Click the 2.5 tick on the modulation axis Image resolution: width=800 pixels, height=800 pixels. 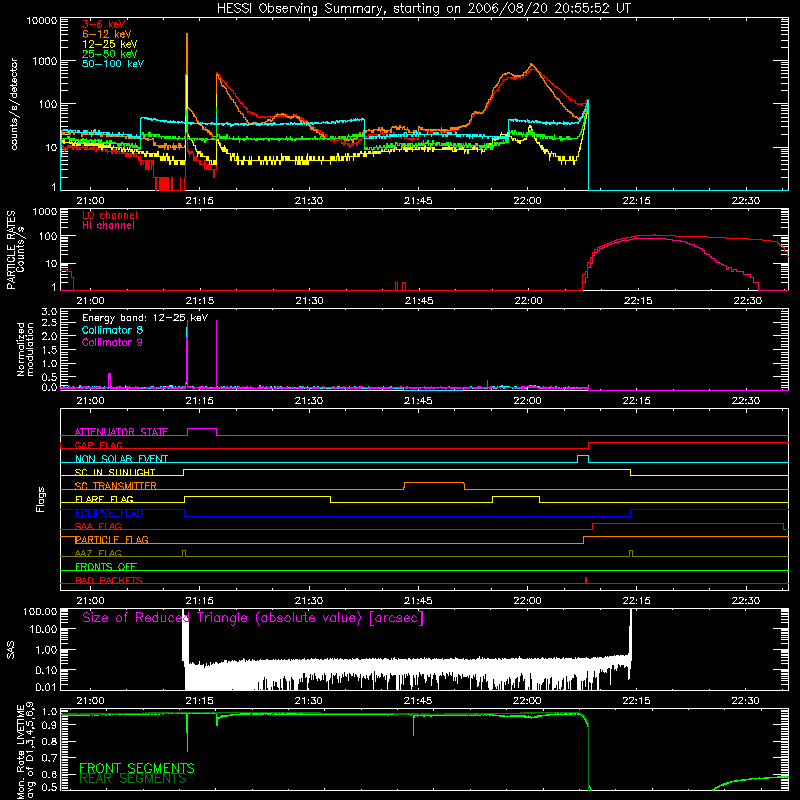[x=49, y=323]
